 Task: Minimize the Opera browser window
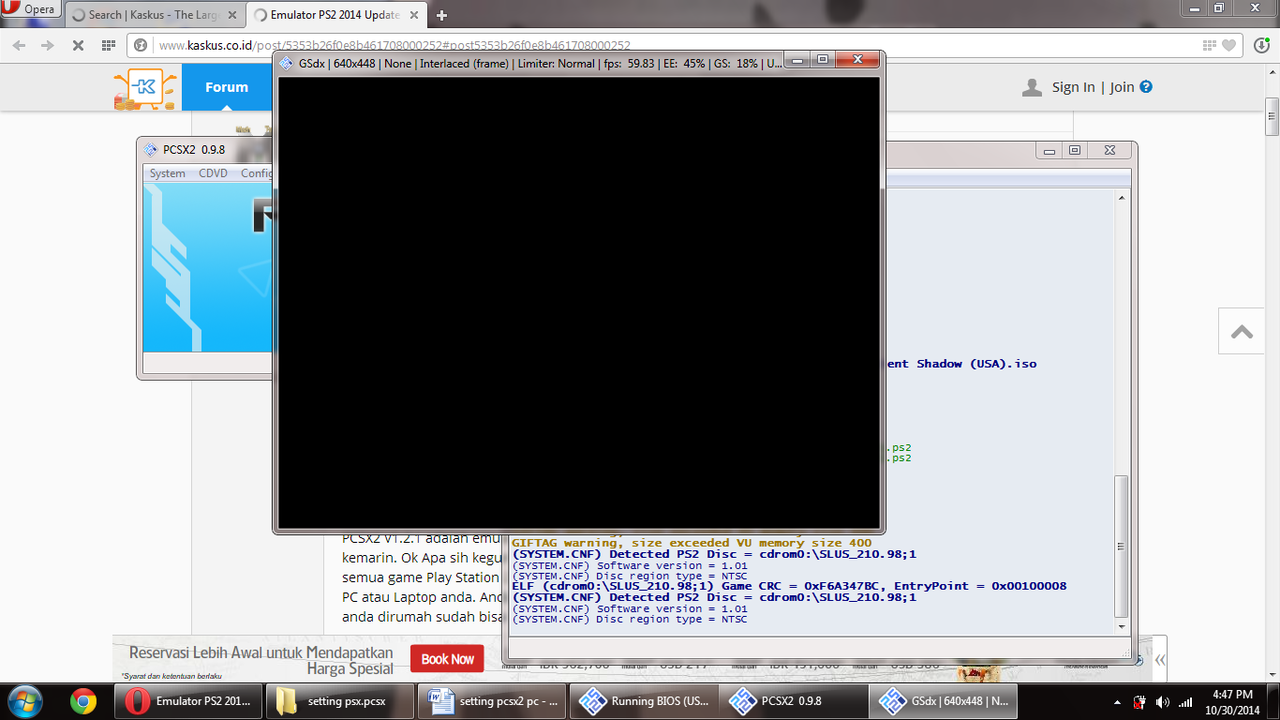(x=1194, y=8)
